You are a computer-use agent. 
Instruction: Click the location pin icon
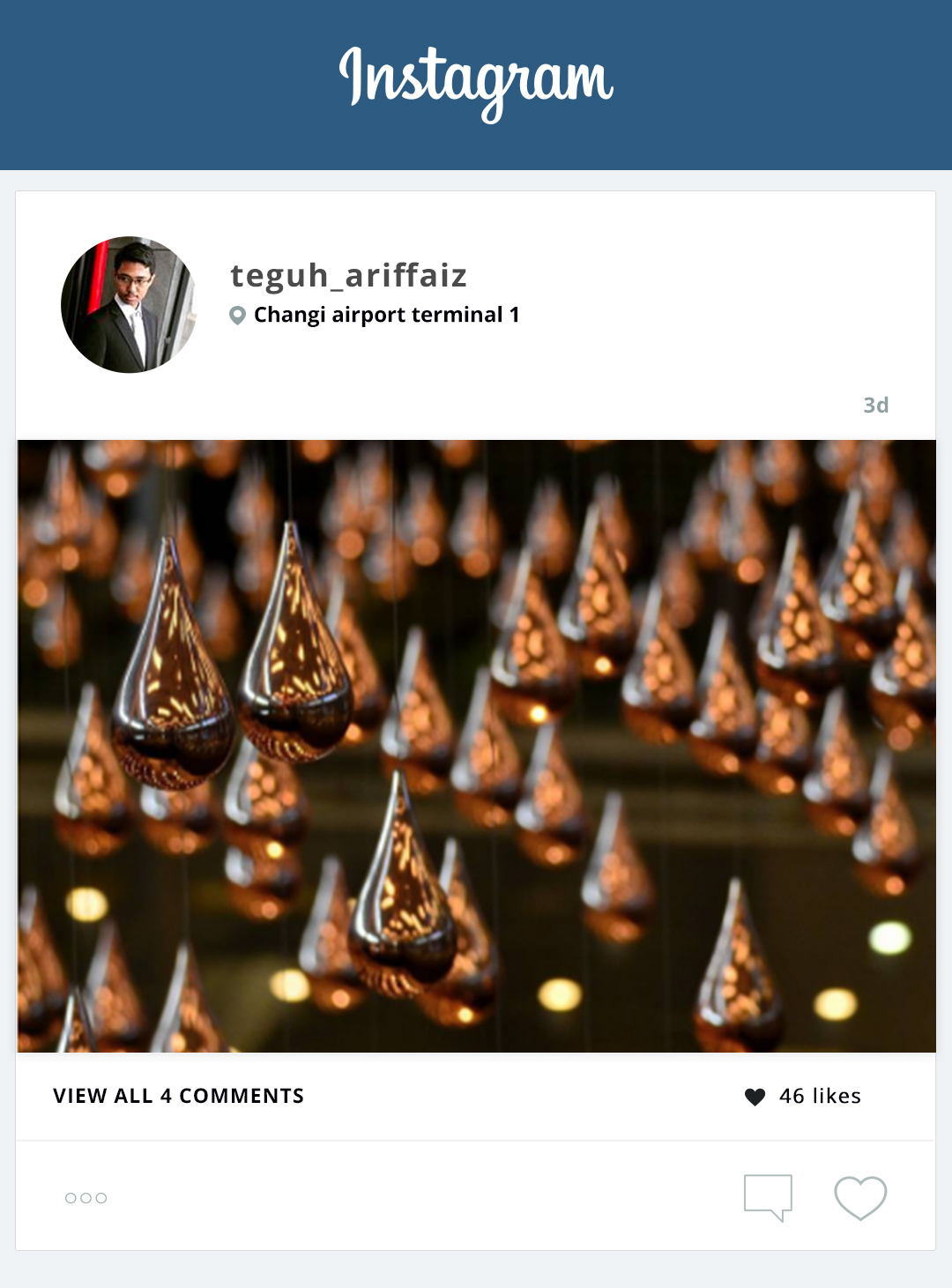click(x=237, y=316)
